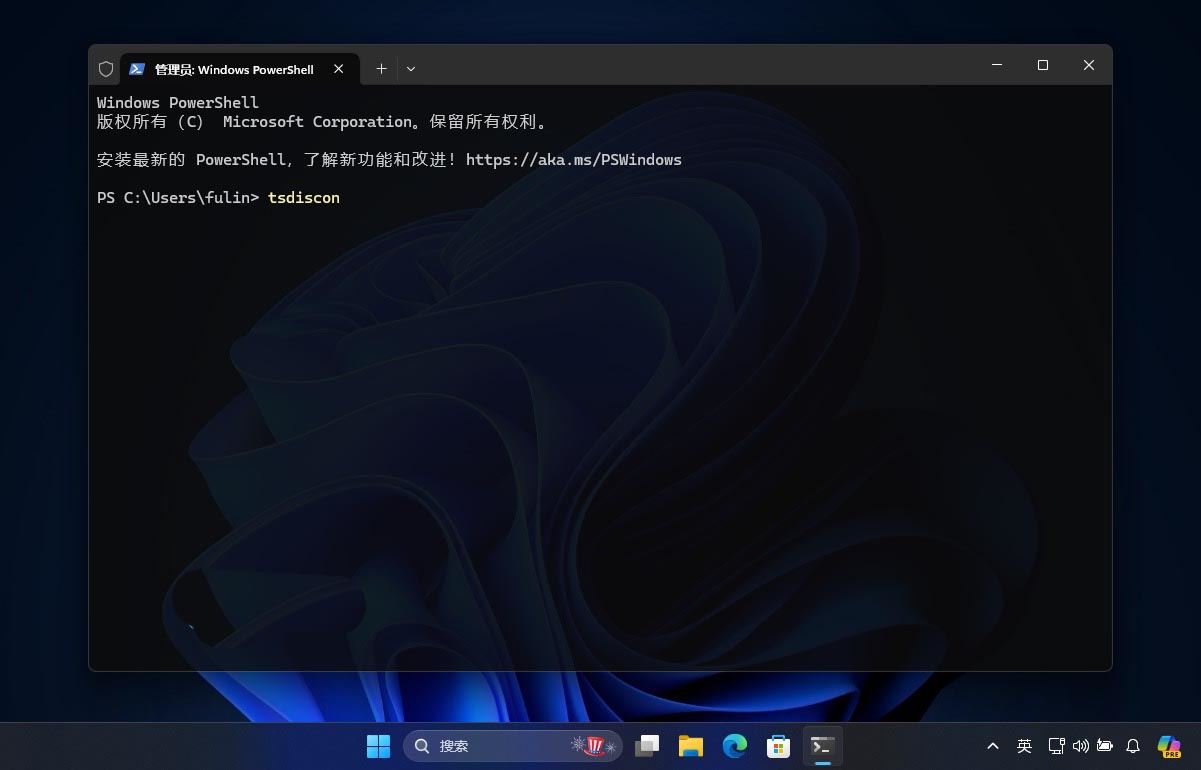Screen dimensions: 1201x770
Task: Open volume control tray icon
Action: (x=1080, y=746)
